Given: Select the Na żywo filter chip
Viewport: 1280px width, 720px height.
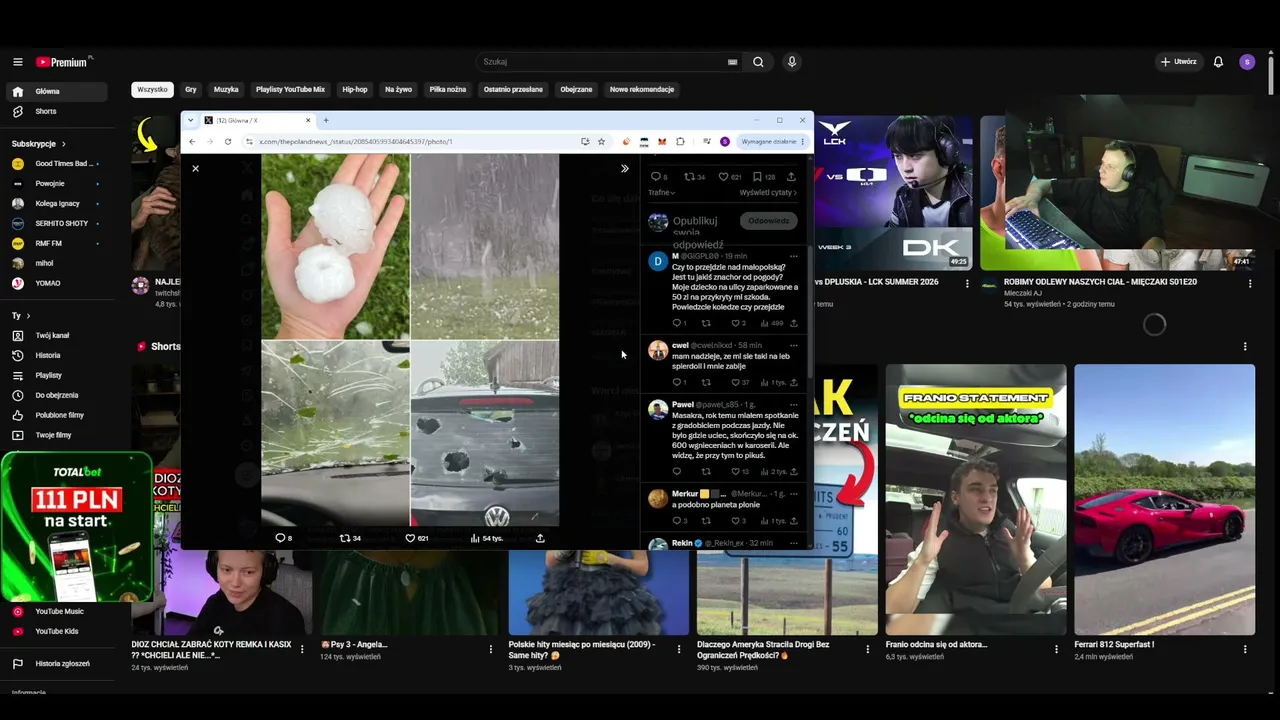Looking at the screenshot, I should (398, 90).
